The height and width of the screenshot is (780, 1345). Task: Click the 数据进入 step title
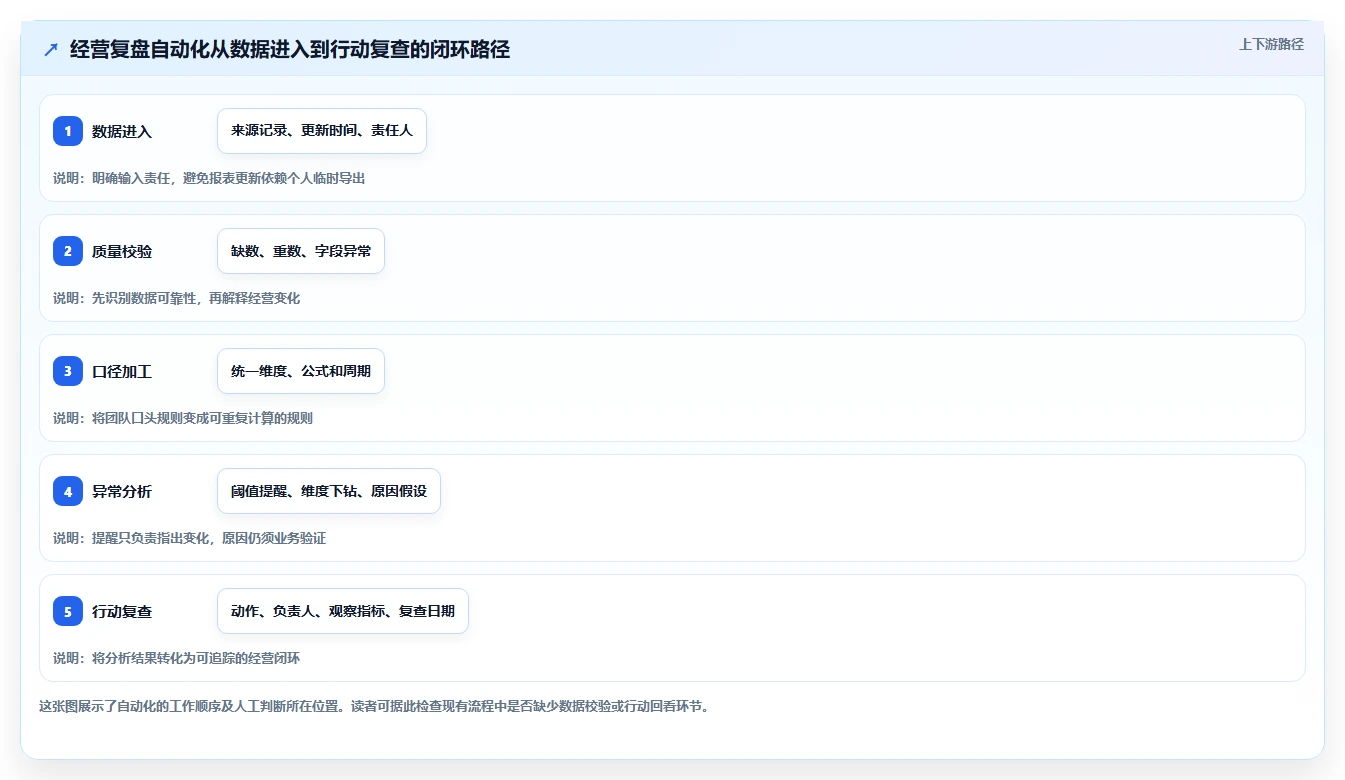coord(122,132)
